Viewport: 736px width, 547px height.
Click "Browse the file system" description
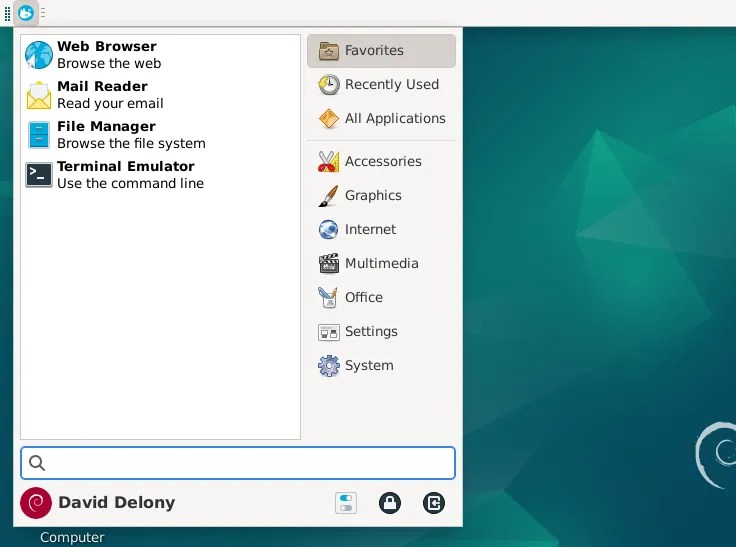(131, 143)
